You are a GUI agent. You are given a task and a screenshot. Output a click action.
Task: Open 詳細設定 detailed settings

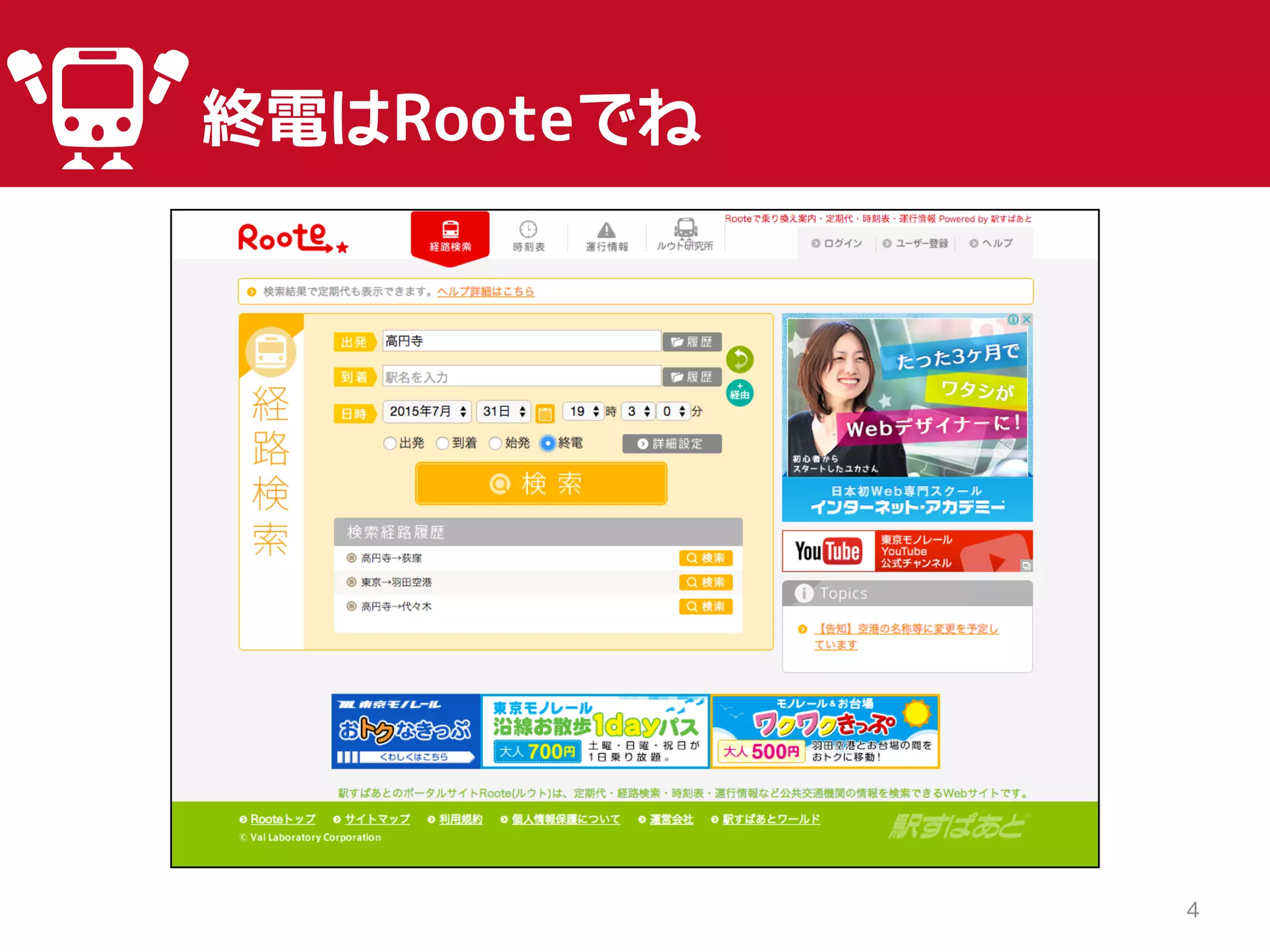click(x=672, y=444)
